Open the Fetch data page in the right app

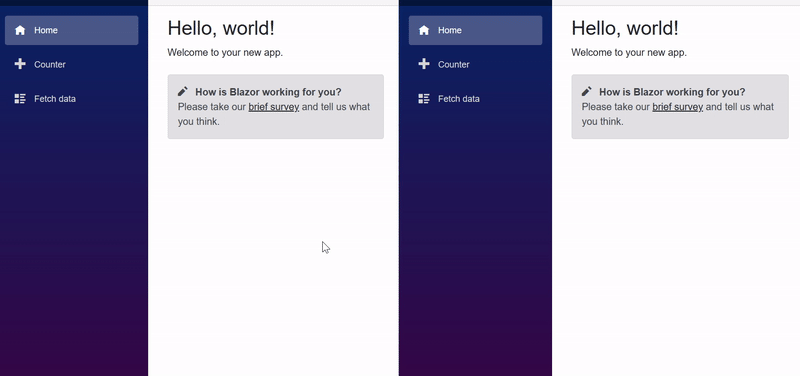point(476,98)
